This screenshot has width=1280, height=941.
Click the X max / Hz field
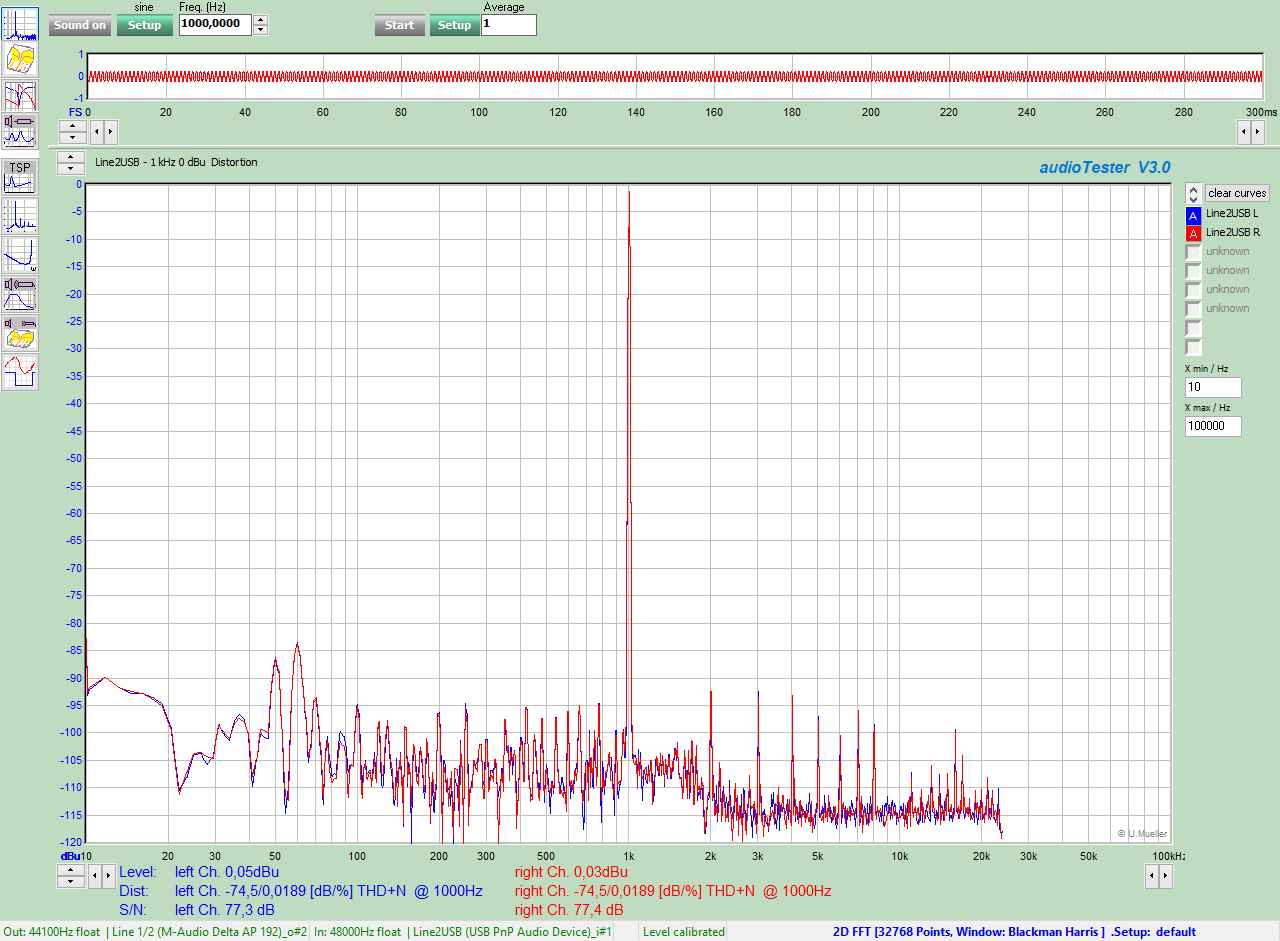[x=1213, y=426]
